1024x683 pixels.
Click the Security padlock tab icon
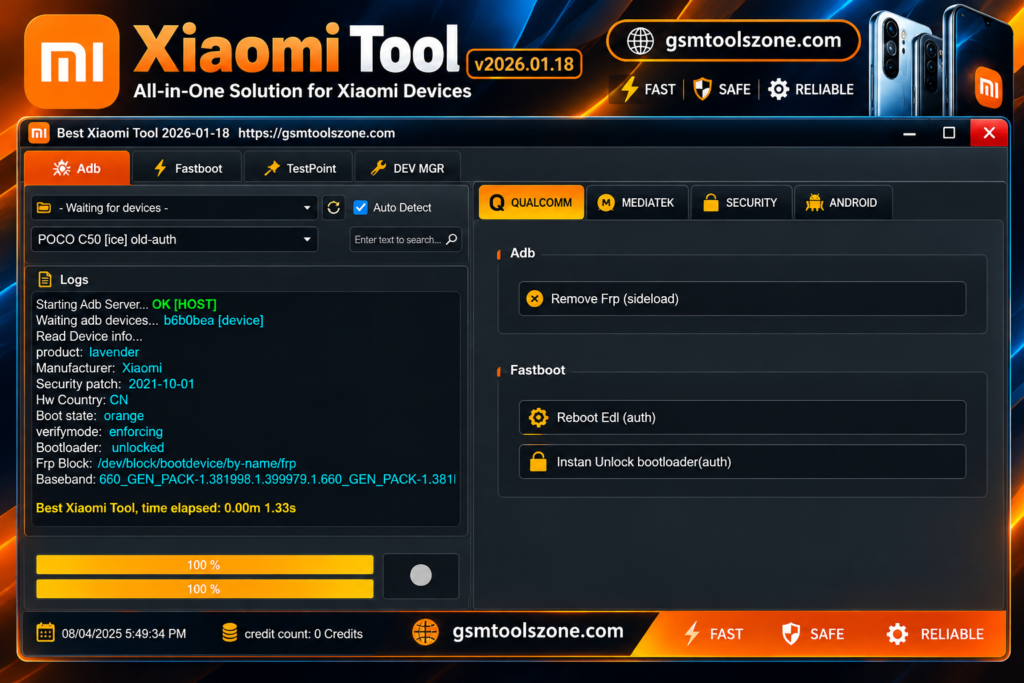coord(711,202)
